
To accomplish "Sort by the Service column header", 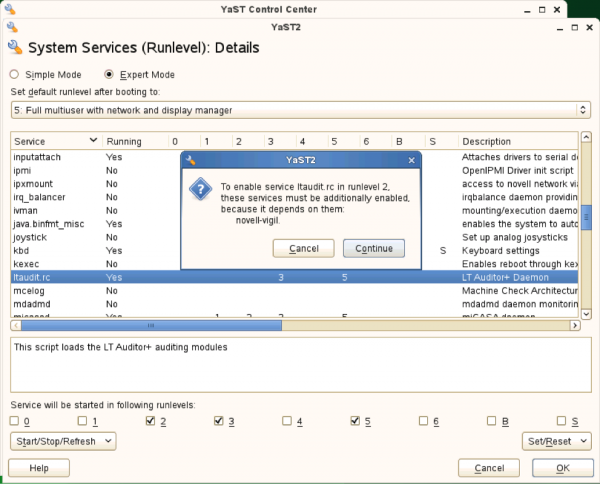I will [56, 141].
